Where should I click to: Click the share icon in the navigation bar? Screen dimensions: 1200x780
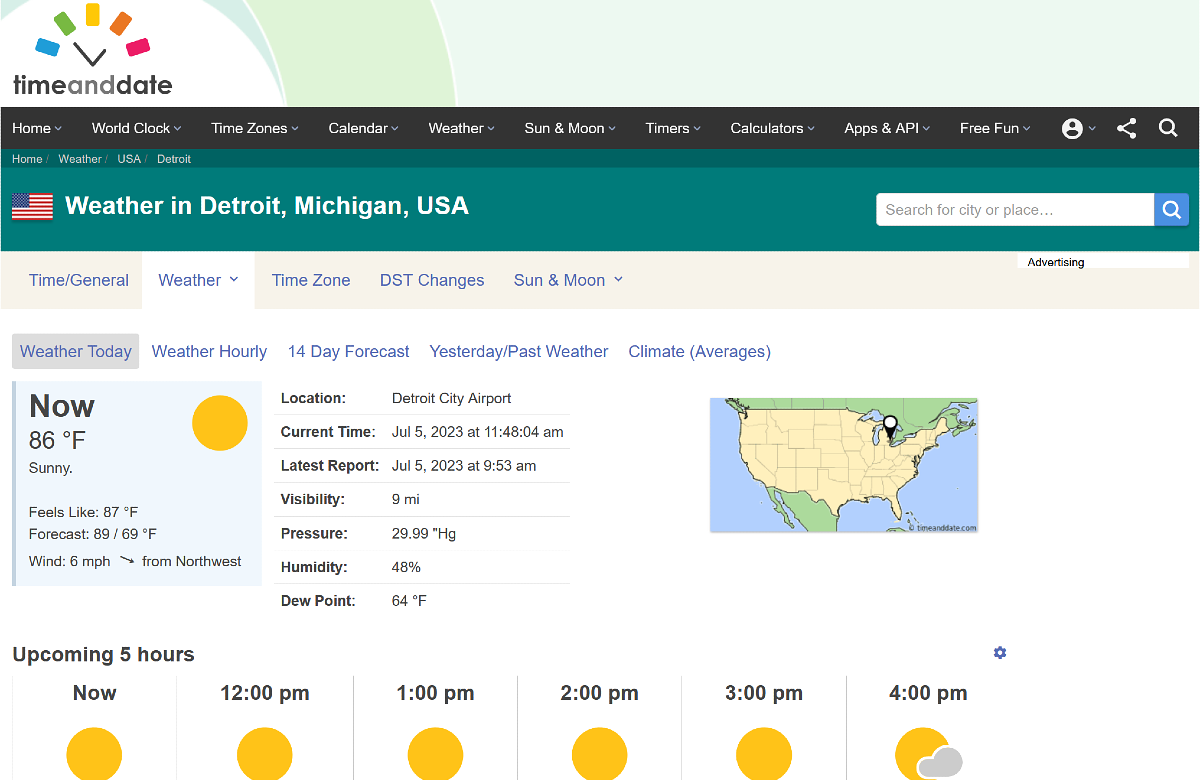[1126, 128]
